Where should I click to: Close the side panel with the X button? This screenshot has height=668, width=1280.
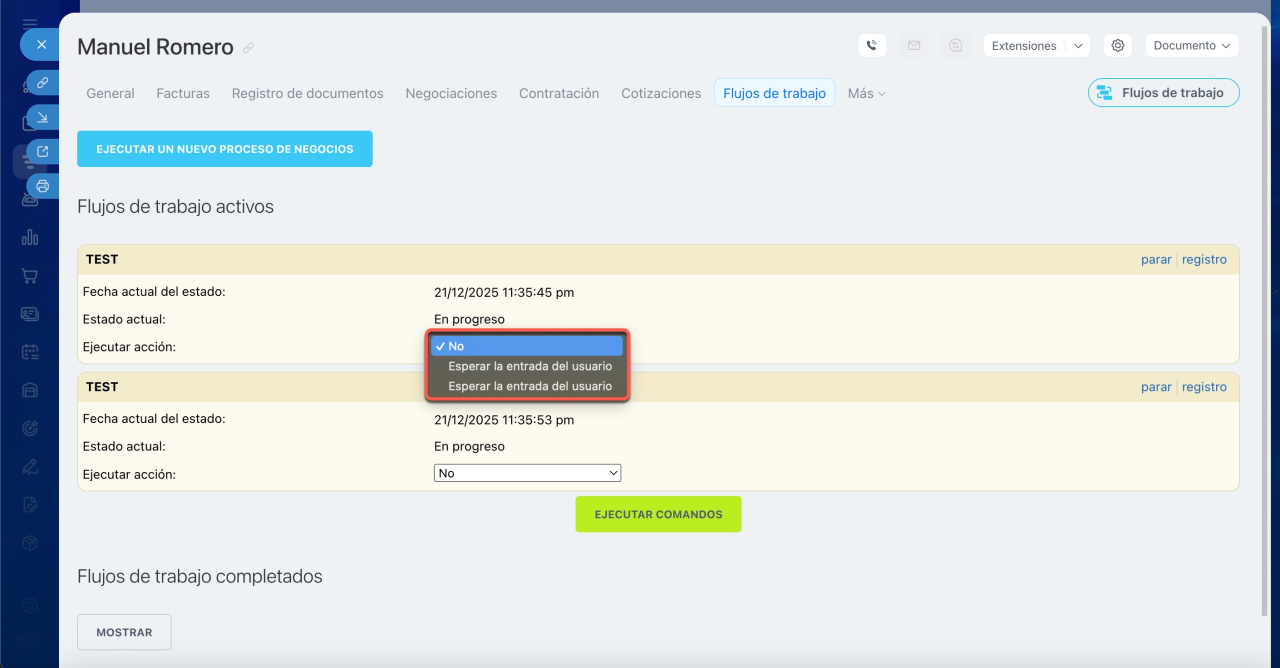[x=41, y=45]
